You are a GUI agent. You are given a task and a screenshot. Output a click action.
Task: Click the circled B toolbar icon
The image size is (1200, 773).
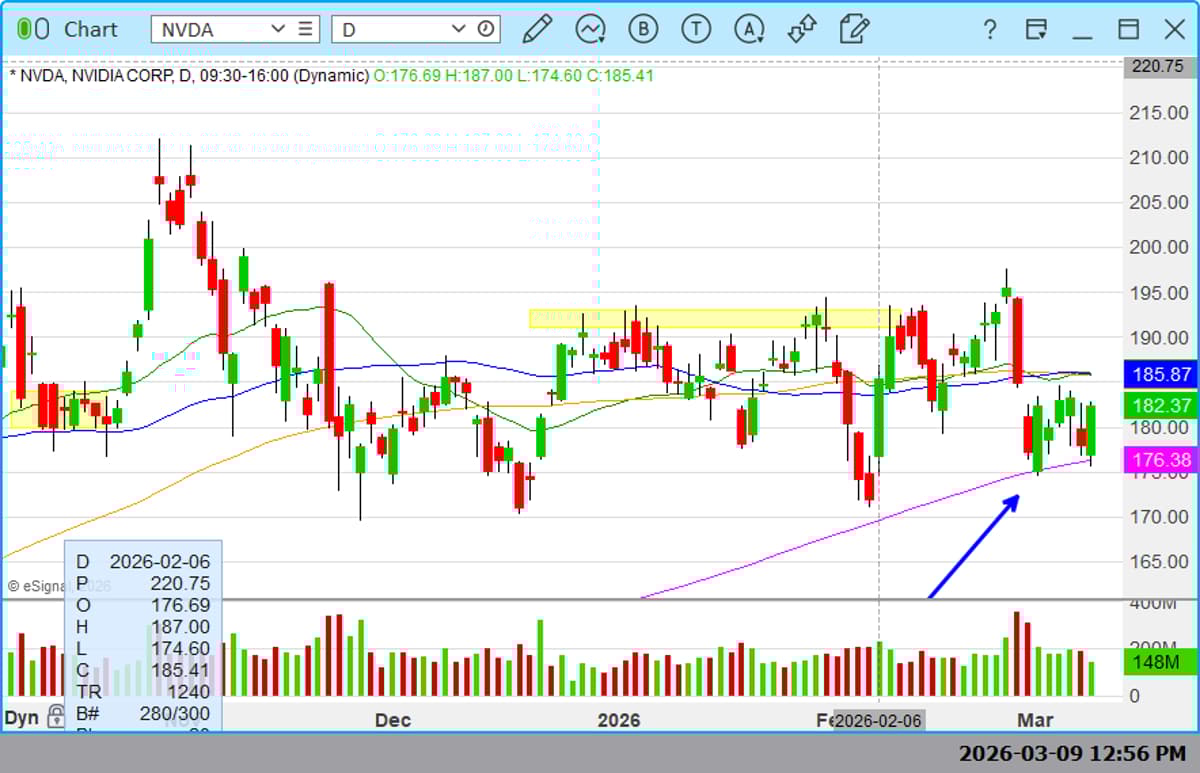[x=643, y=29]
